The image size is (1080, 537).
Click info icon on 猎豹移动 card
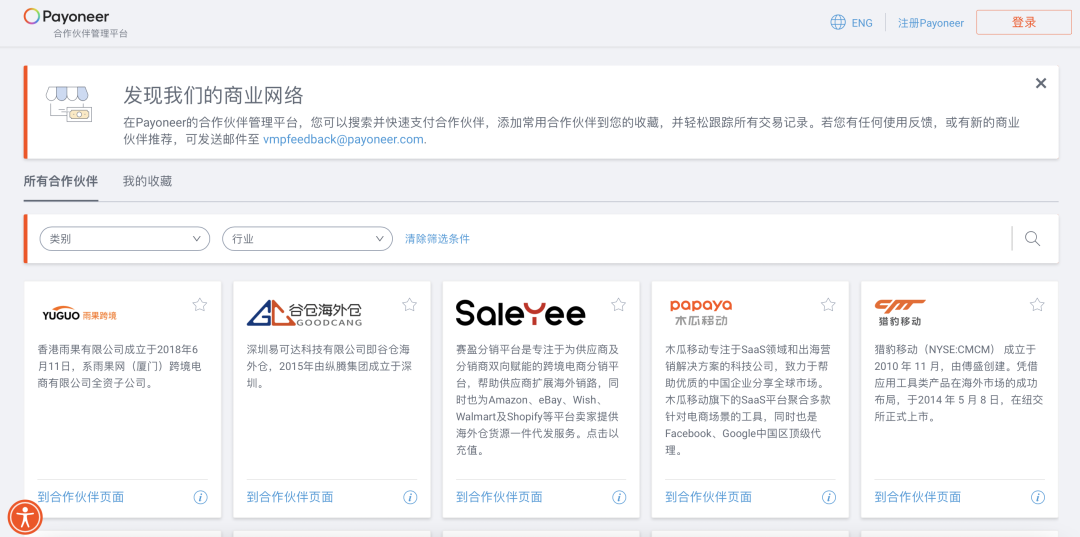pos(1038,497)
